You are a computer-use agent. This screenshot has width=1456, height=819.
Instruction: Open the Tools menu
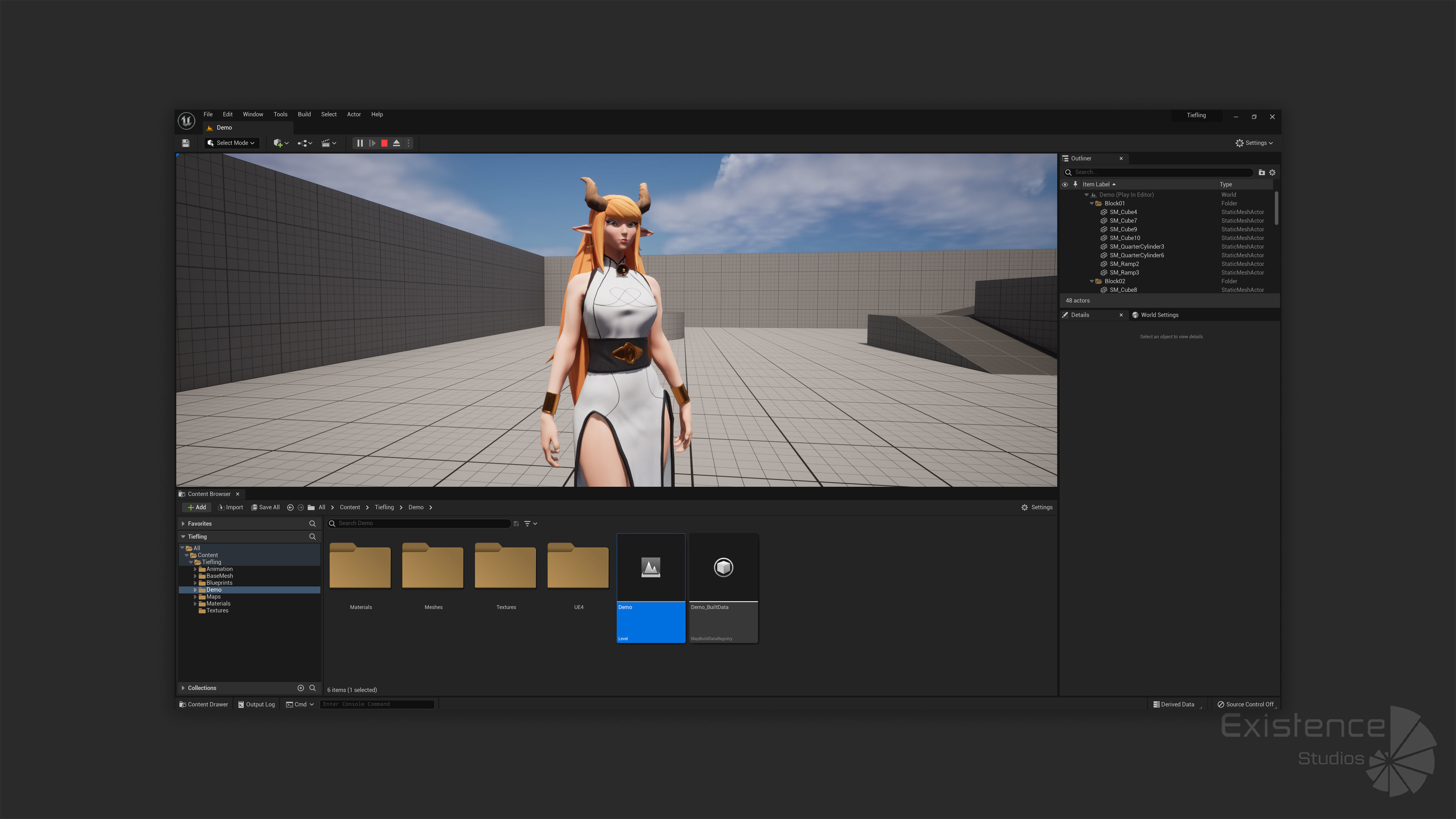[280, 114]
